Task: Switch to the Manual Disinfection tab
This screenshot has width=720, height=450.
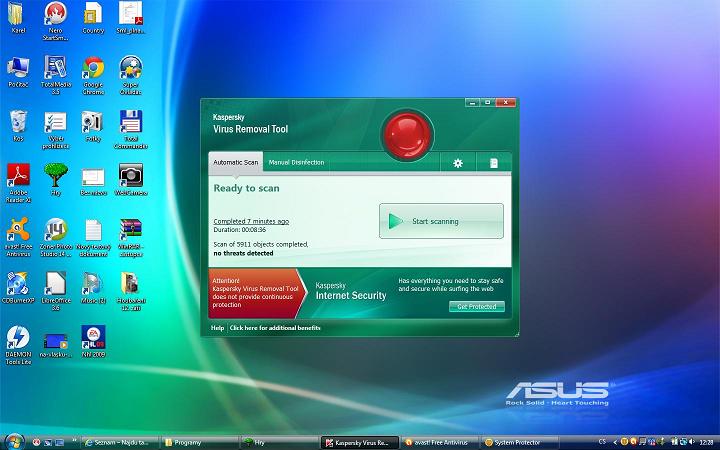Action: click(296, 162)
